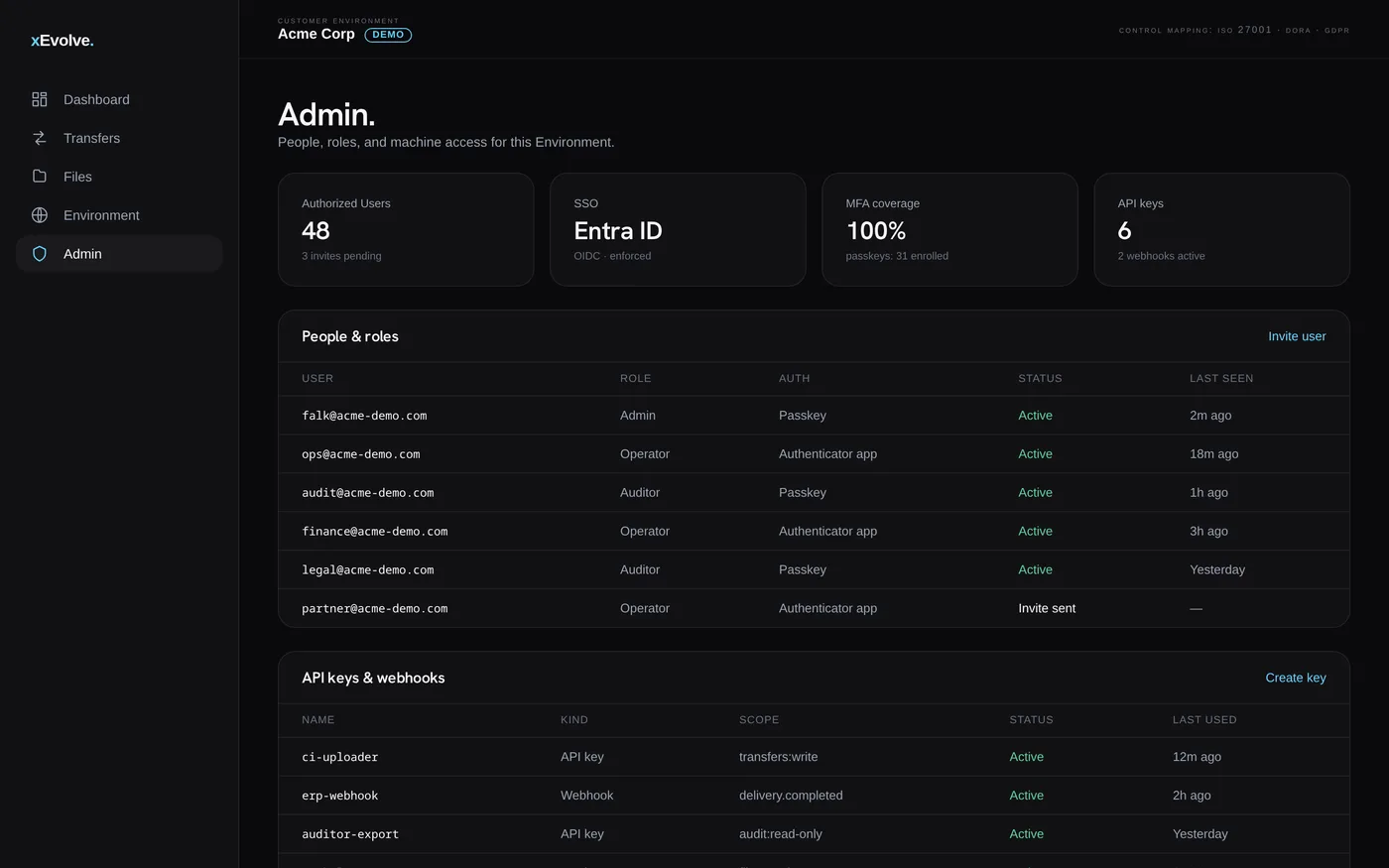Click the Invite user link
The image size is (1389, 868).
click(1297, 336)
